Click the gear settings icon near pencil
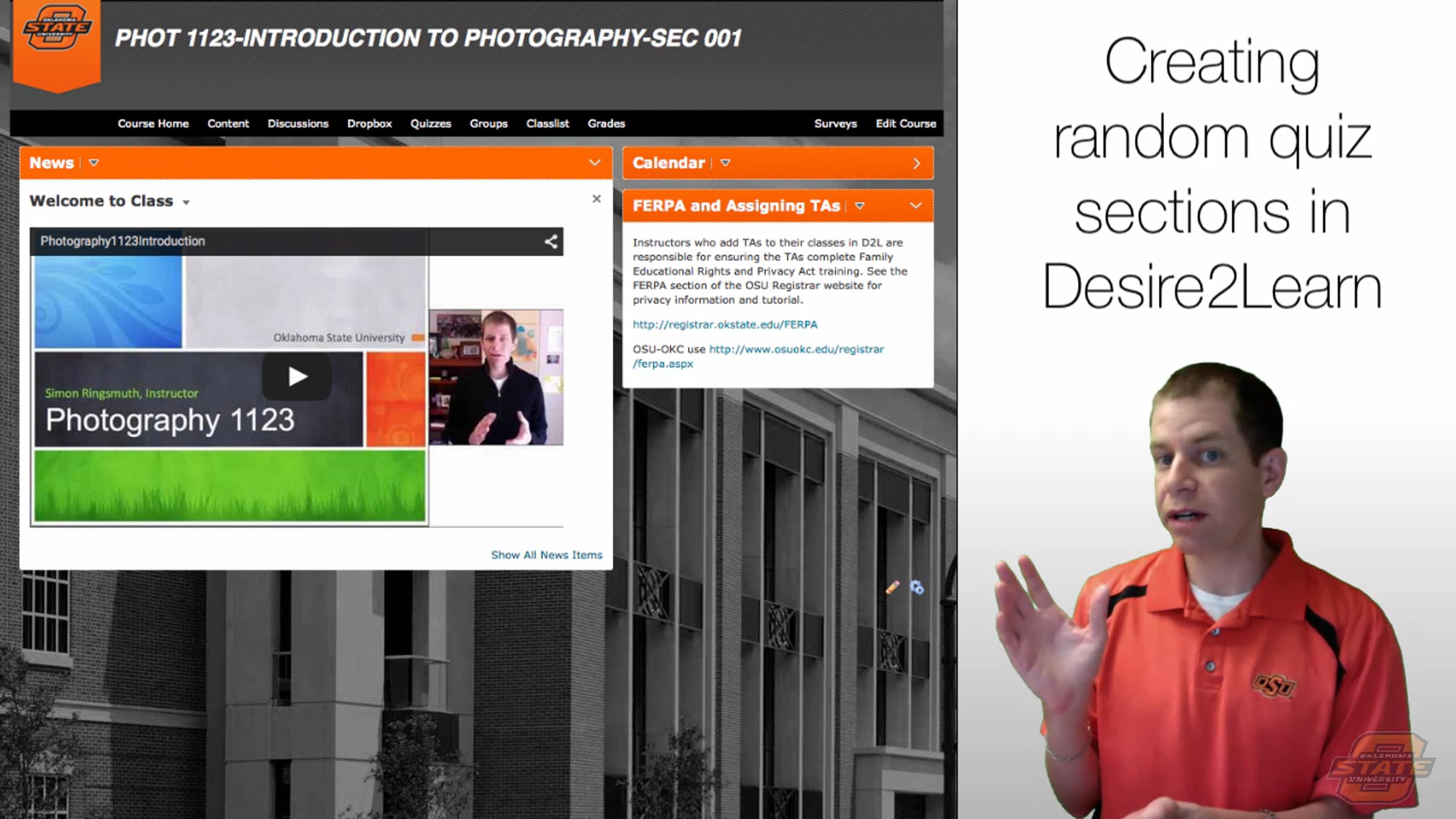This screenshot has height=819, width=1456. point(917,587)
